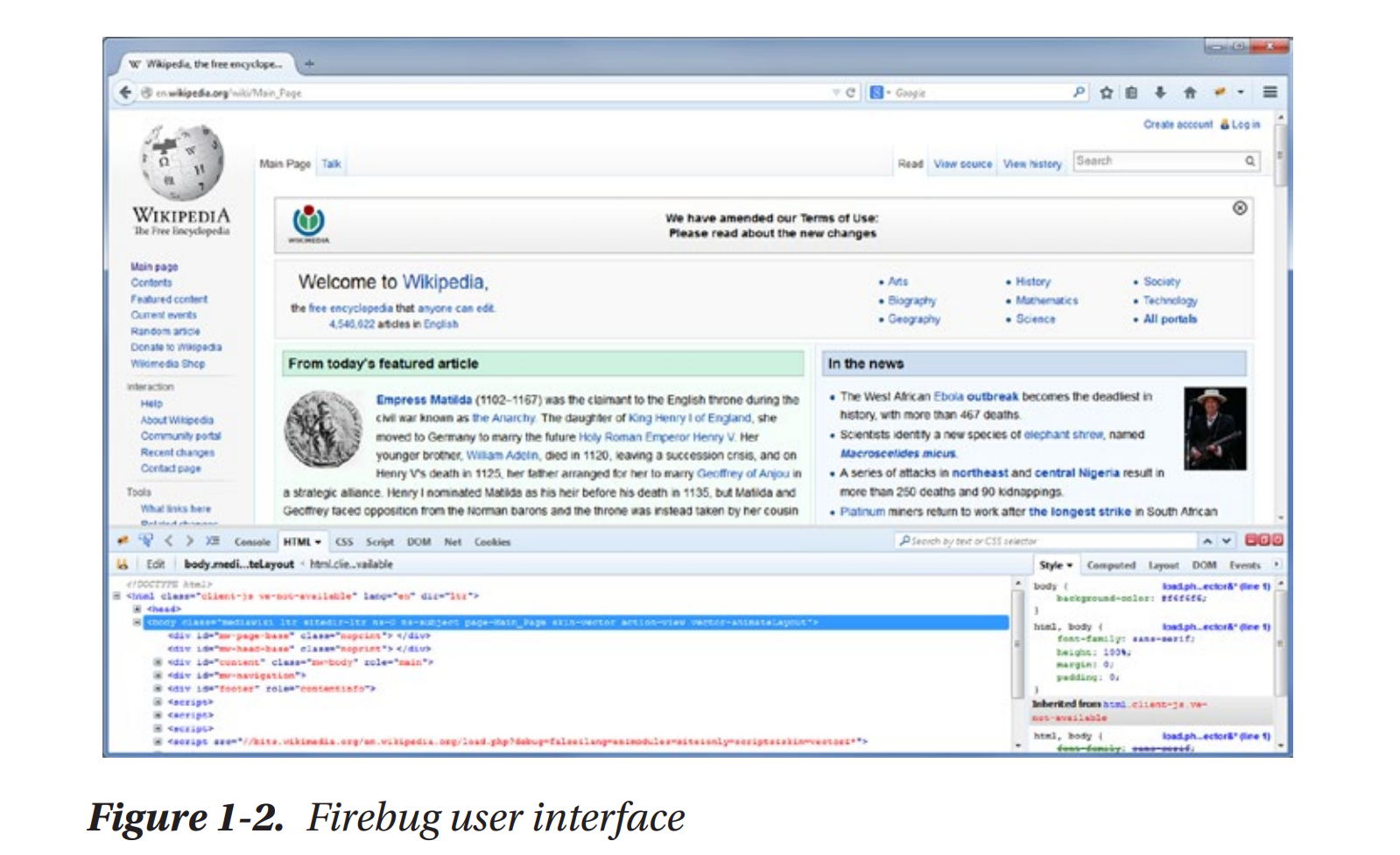Expand the head node in HTML tree
Viewport: 1400px width, 855px height.
click(x=137, y=609)
